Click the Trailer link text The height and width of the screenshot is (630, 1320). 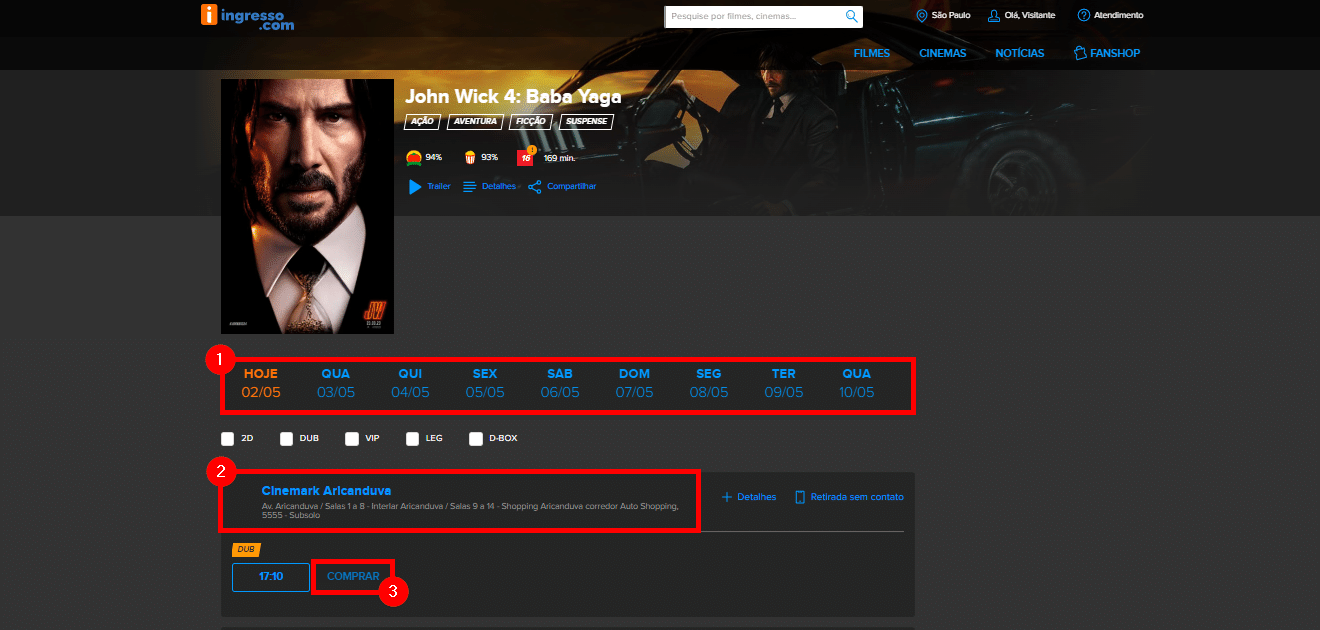click(x=439, y=186)
